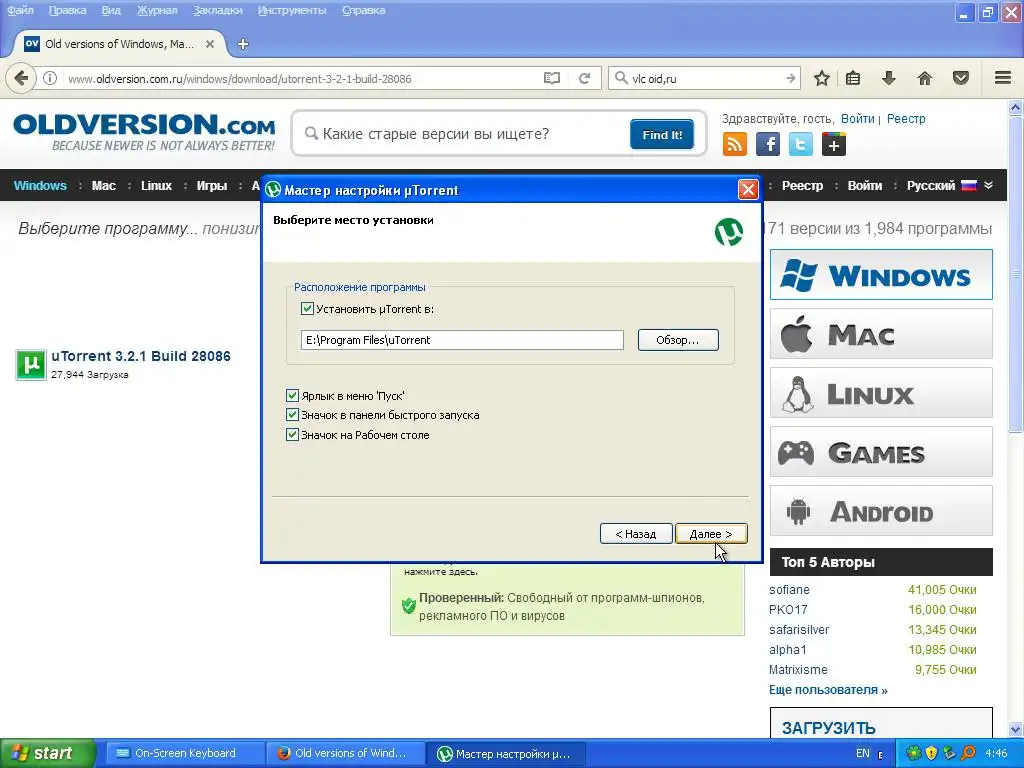Reload the current page
The width and height of the screenshot is (1024, 768).
584,78
